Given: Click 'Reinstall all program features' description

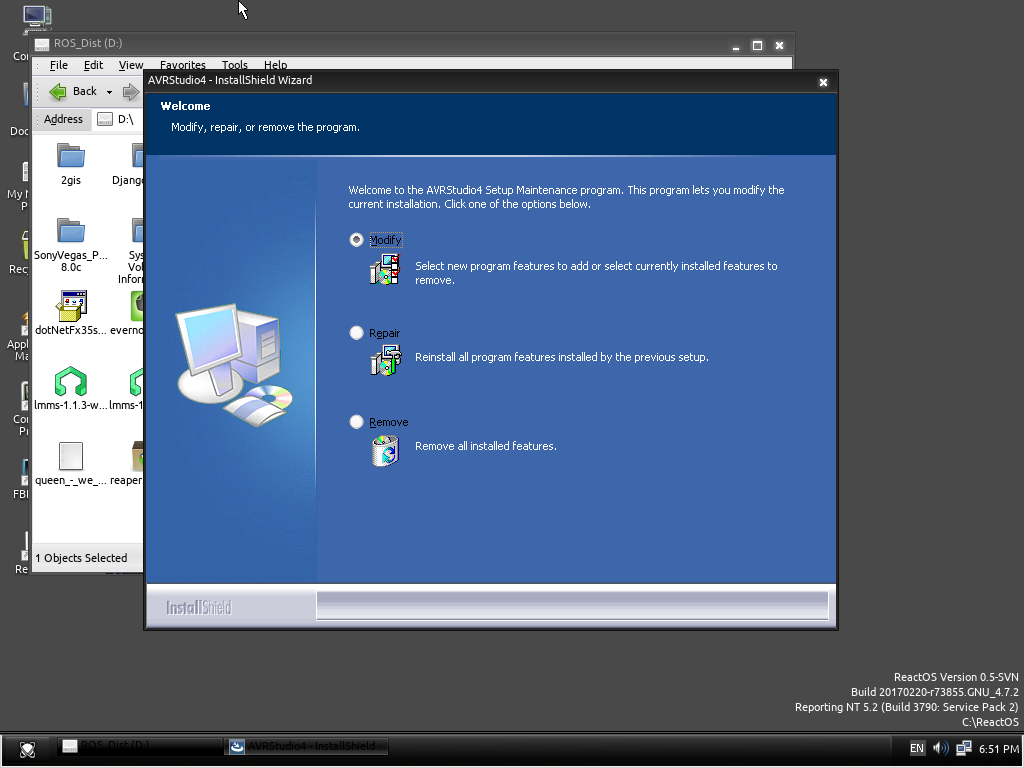Looking at the screenshot, I should pyautogui.click(x=562, y=357).
